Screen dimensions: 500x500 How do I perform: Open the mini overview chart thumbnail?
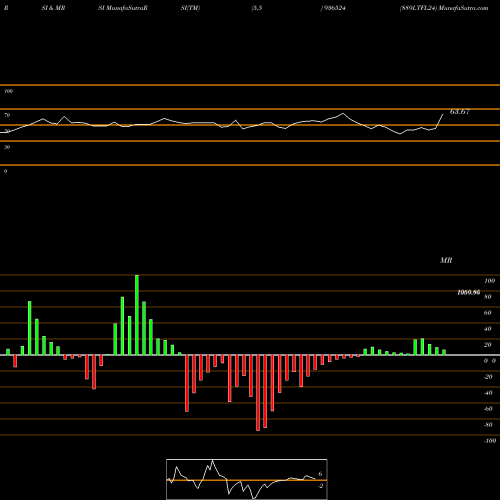point(247,479)
